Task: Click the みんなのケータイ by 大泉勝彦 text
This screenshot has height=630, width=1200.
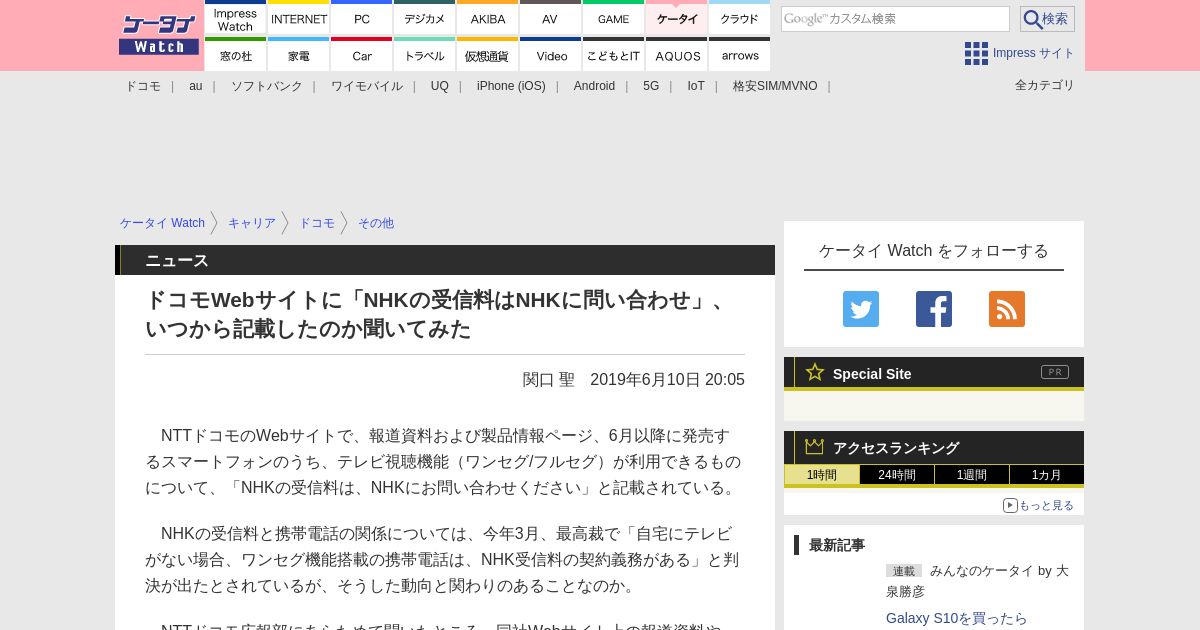Action: tap(978, 581)
